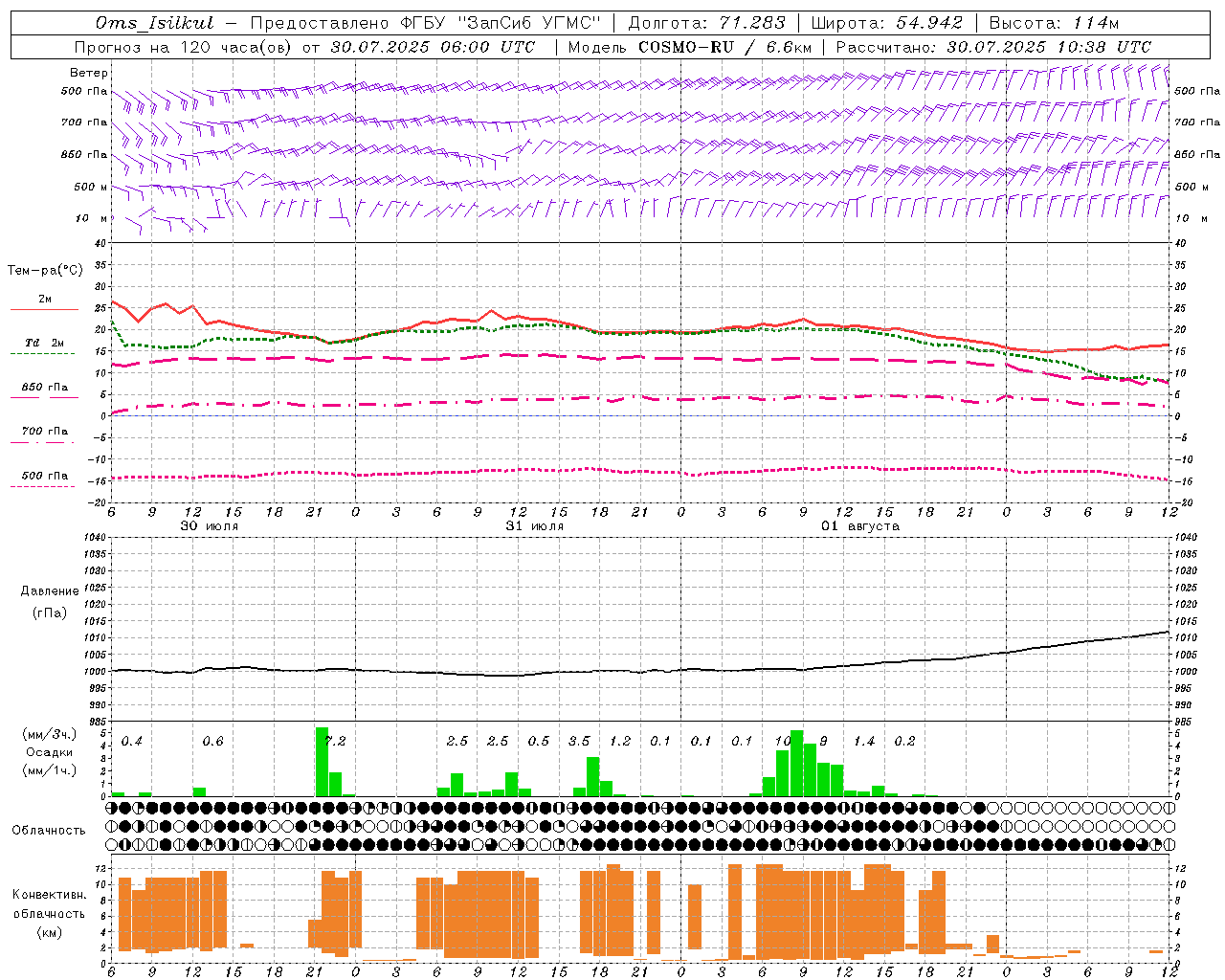Click the Высота: 114м value
Image resolution: width=1225 pixels, height=980 pixels.
pyautogui.click(x=1054, y=23)
